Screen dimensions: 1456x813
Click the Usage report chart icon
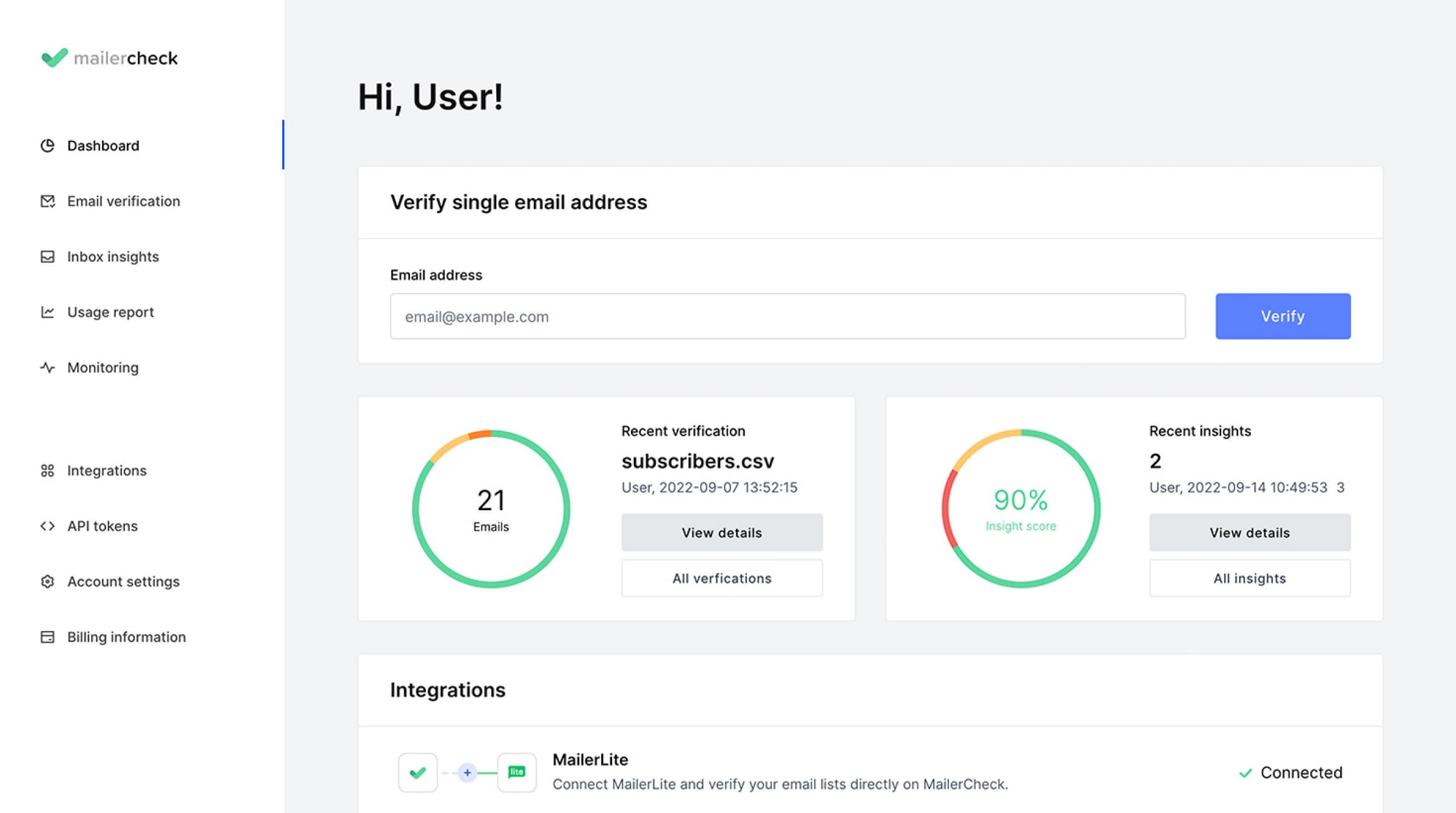click(x=47, y=312)
